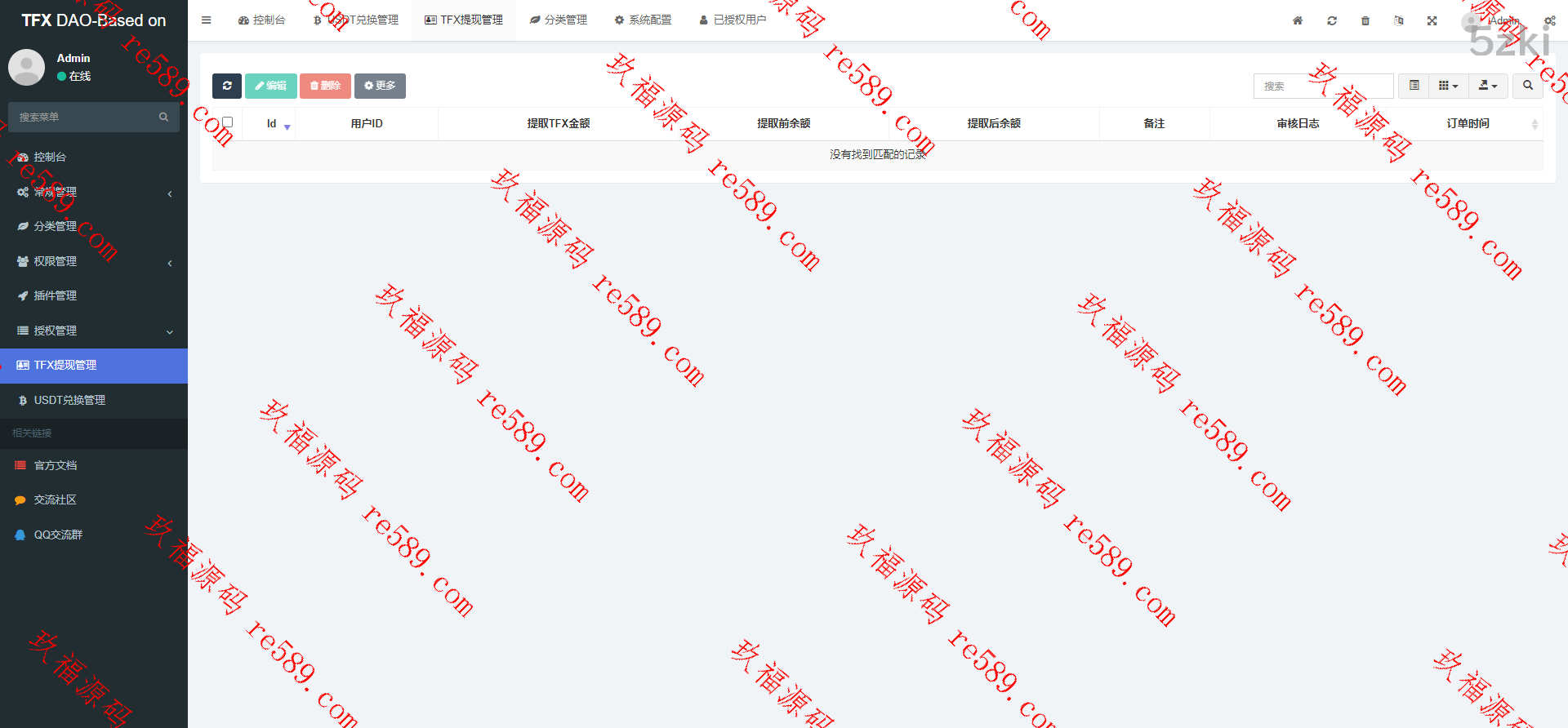
Task: Click the 官方文档 link in the sidebar
Action: (56, 465)
